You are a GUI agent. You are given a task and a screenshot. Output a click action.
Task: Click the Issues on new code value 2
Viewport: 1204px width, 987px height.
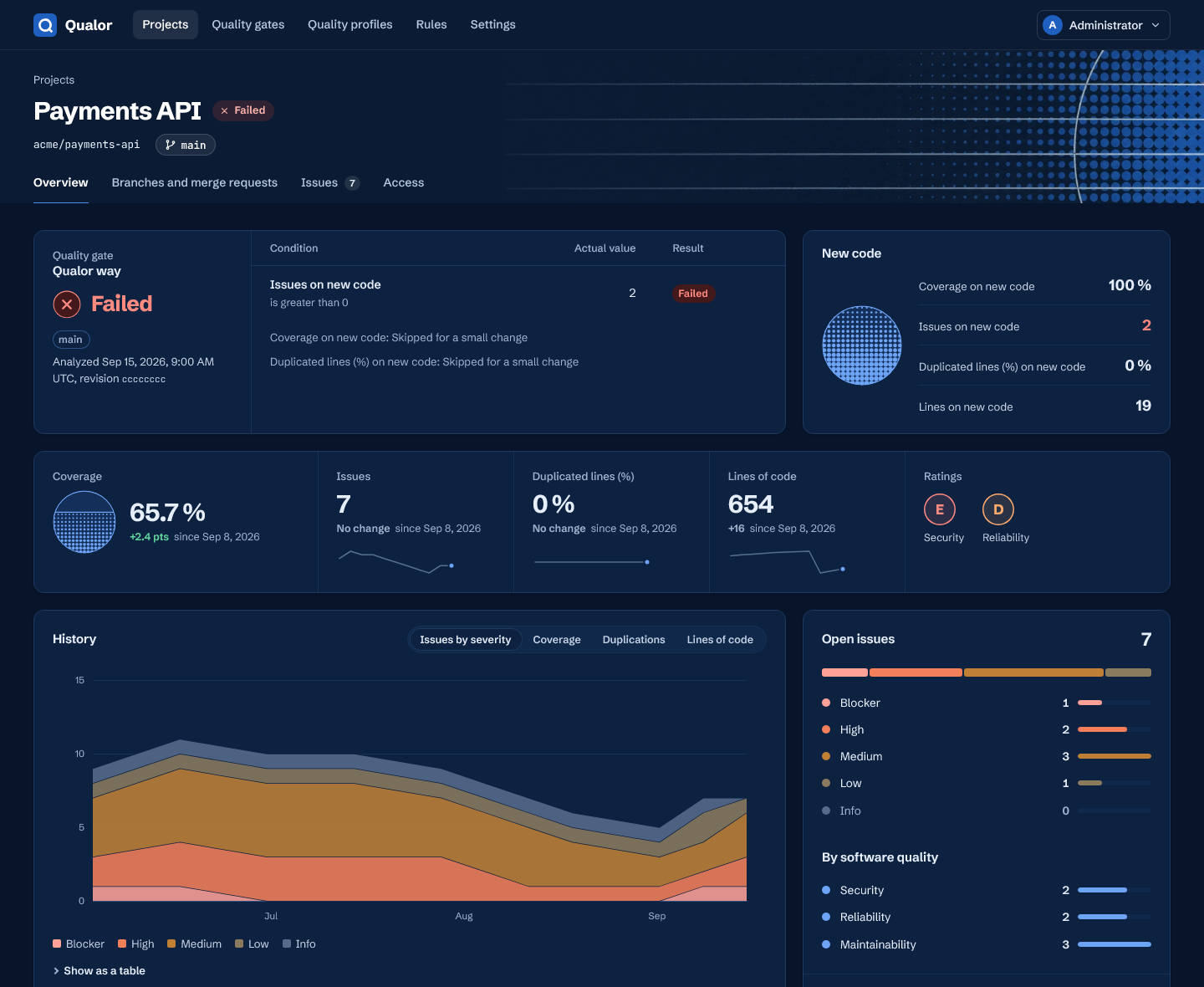(1146, 325)
